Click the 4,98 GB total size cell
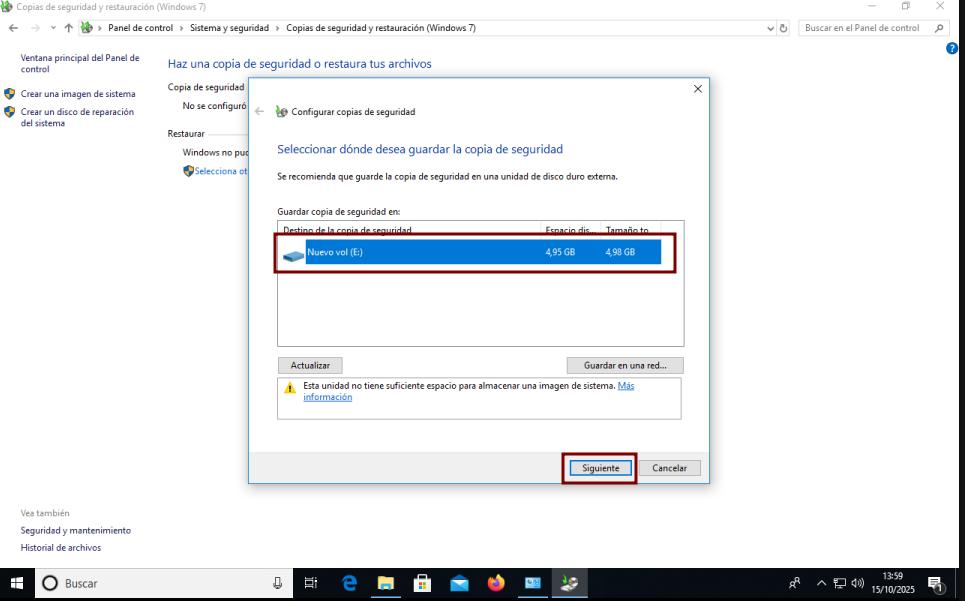 pos(620,252)
